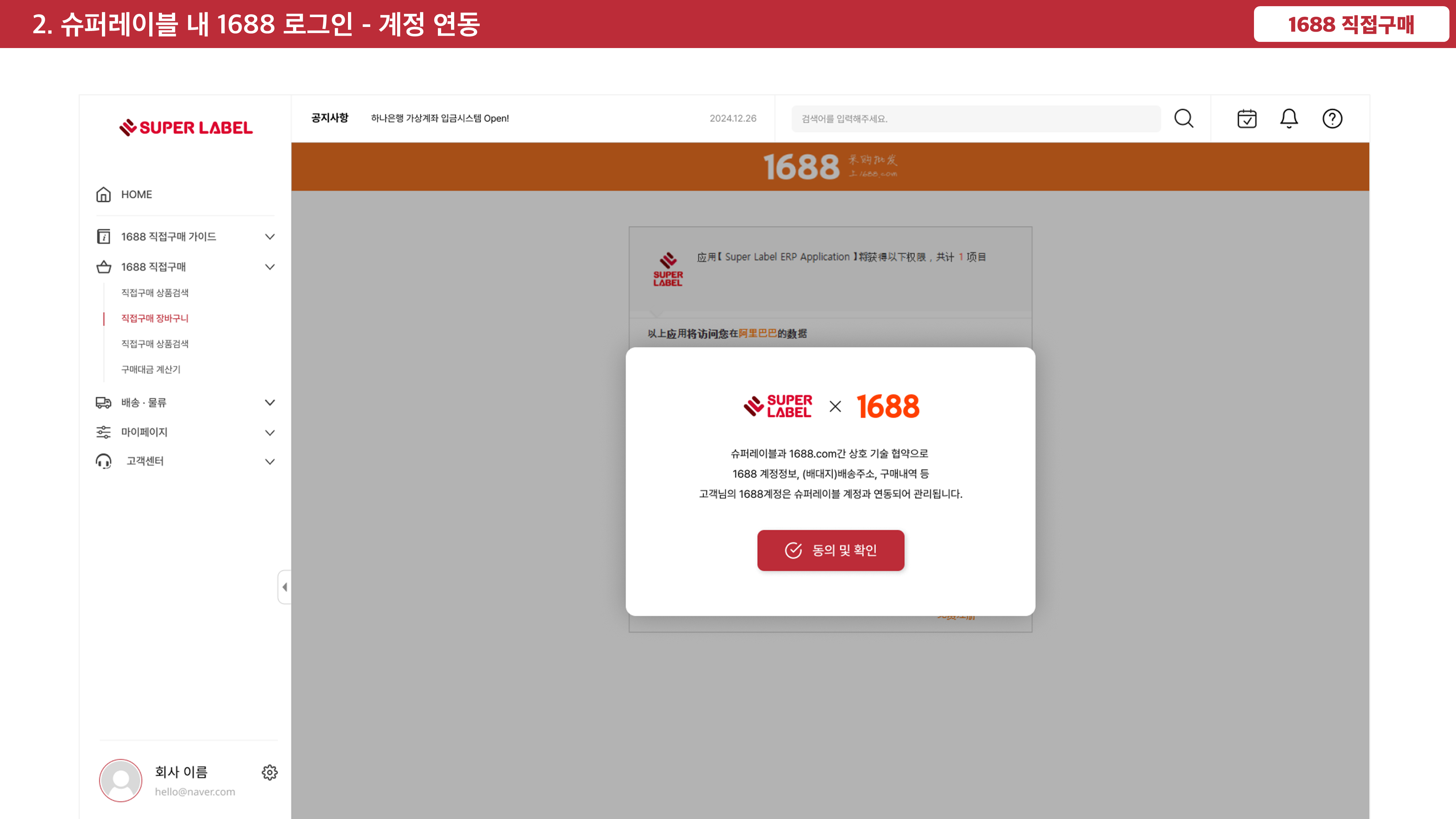Expand the 배송 · 물류 chevron

[270, 403]
